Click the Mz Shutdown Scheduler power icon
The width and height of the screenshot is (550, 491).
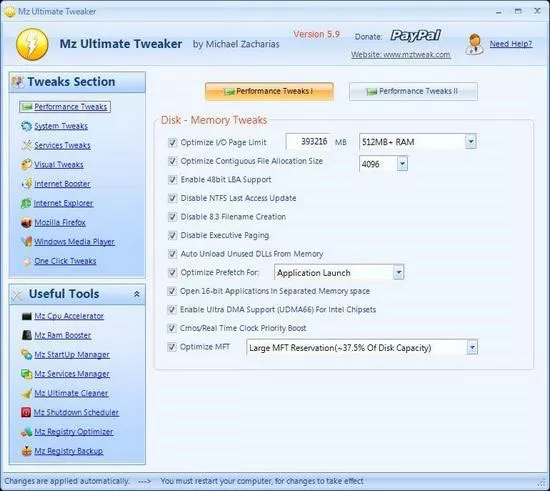(x=26, y=412)
